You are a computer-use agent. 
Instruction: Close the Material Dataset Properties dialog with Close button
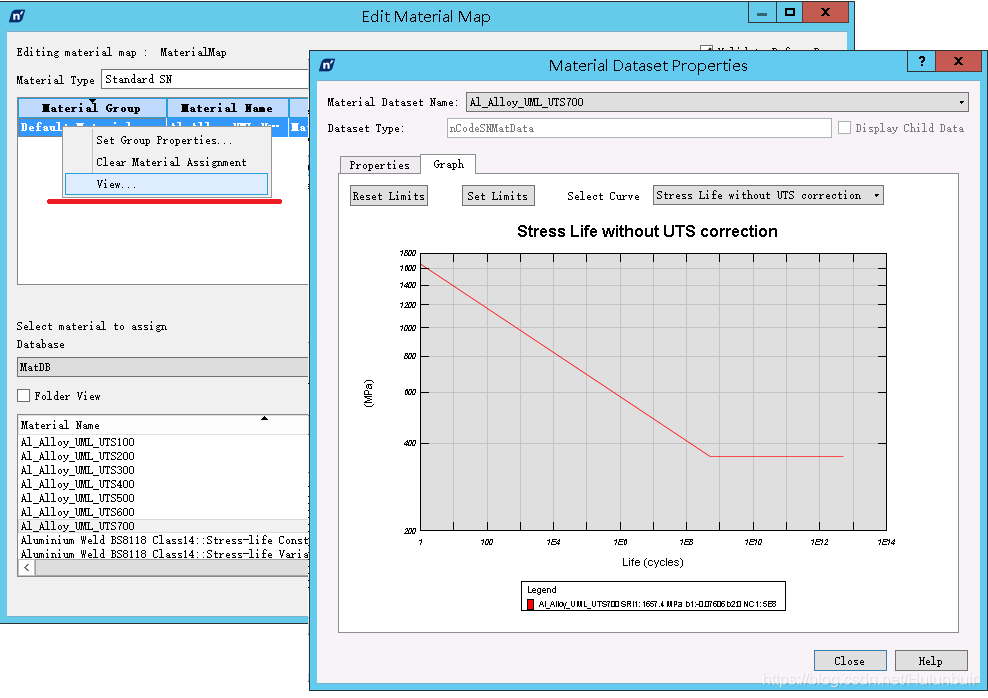[x=850, y=661]
